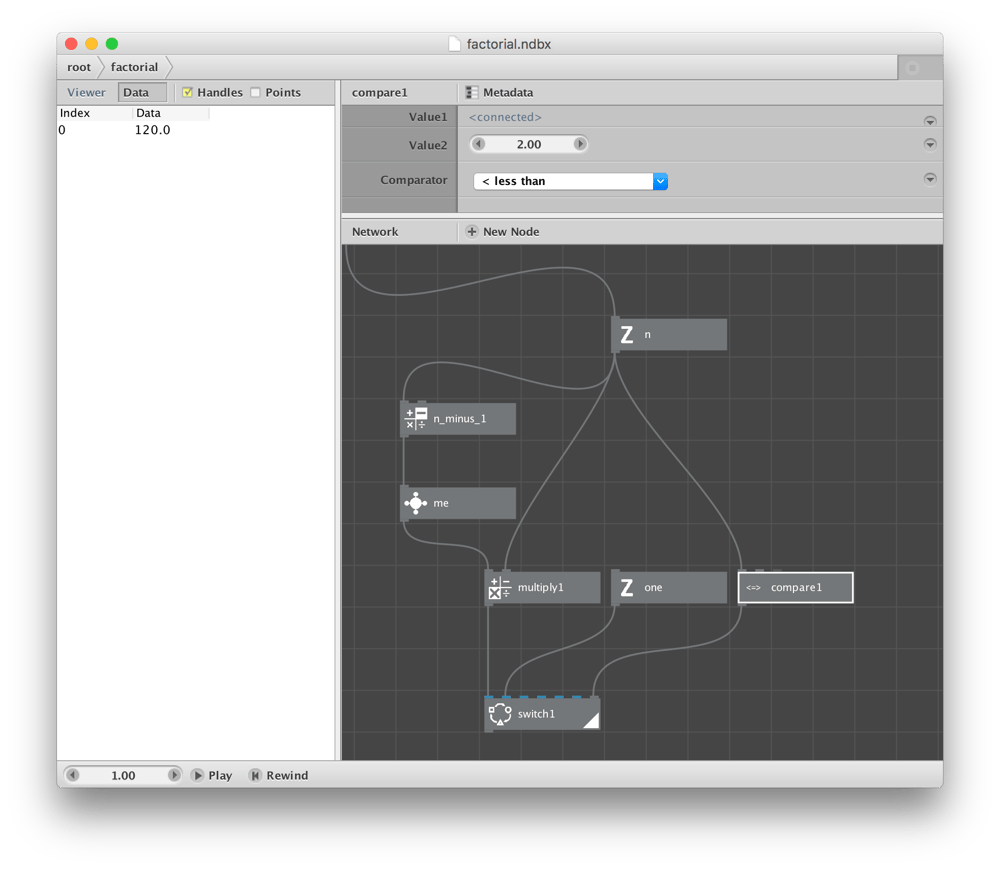The width and height of the screenshot is (1000, 869).
Task: Play the animation
Action: (x=212, y=775)
